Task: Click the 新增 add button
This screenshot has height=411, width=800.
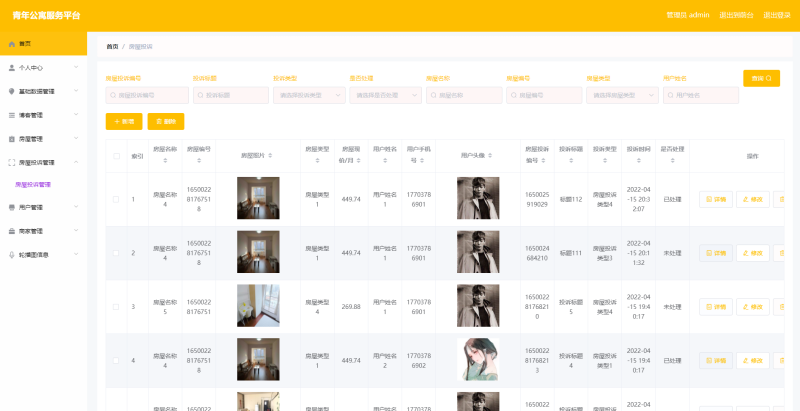Action: point(124,121)
